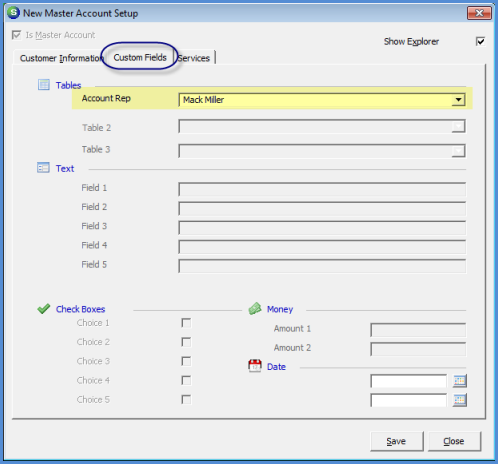Viewport: 498px width, 464px height.
Task: Enable the Choice 5 checkbox
Action: (186, 399)
